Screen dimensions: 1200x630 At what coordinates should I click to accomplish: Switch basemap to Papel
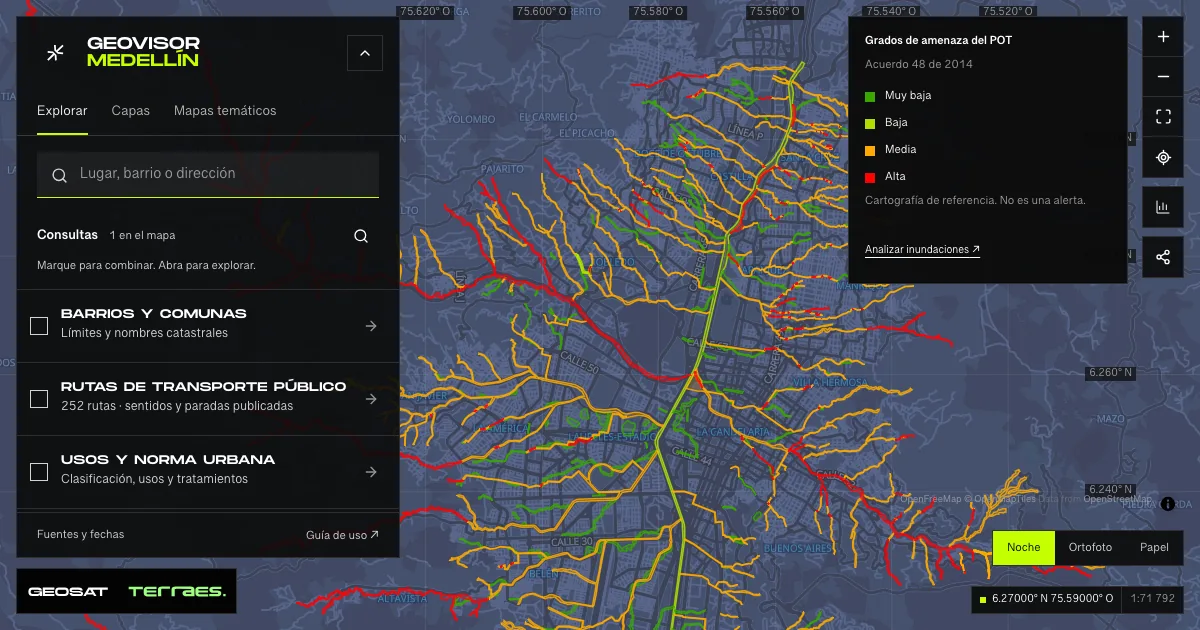click(1154, 548)
